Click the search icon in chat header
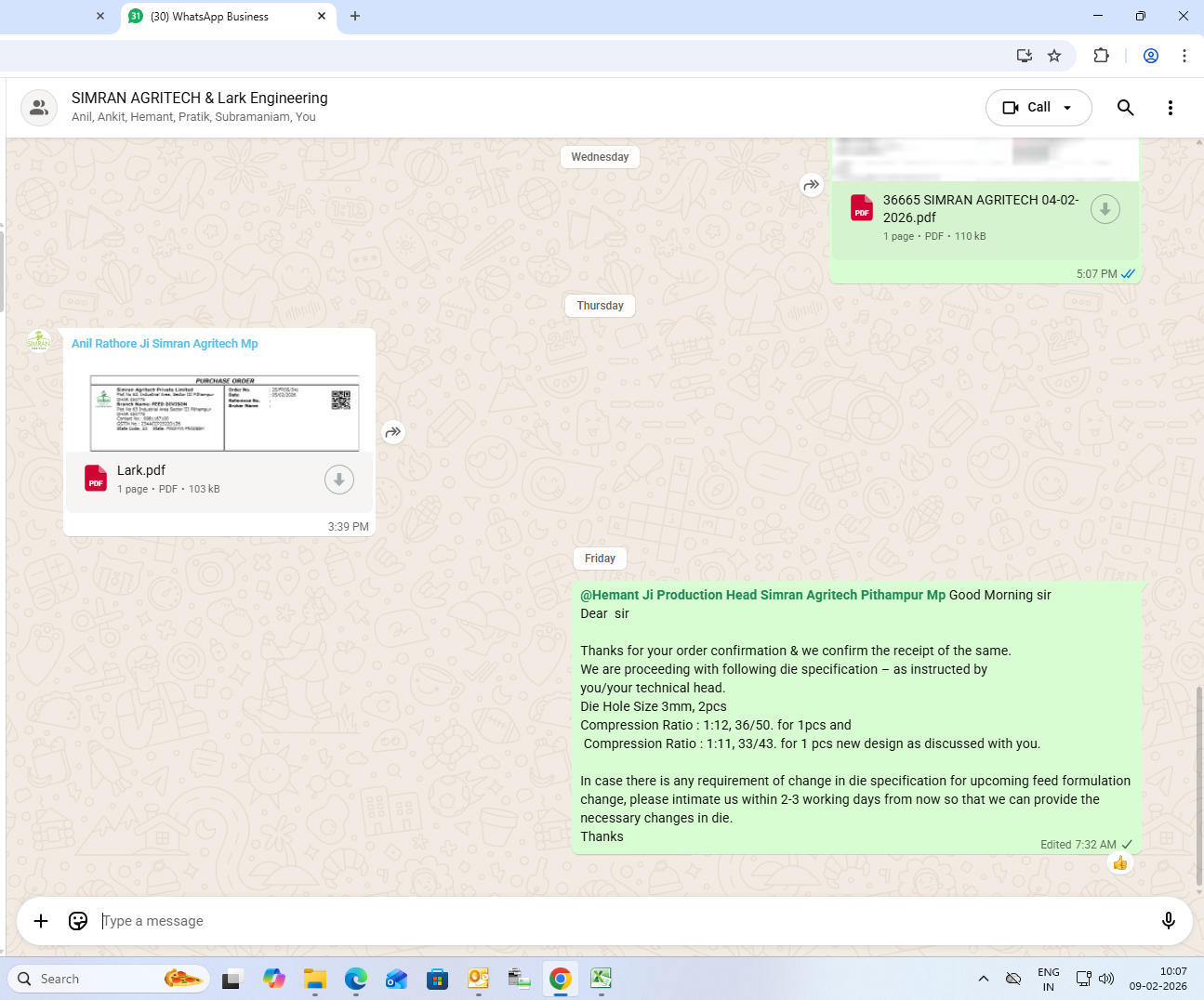Viewport: 1204px width, 1000px height. pos(1125,108)
